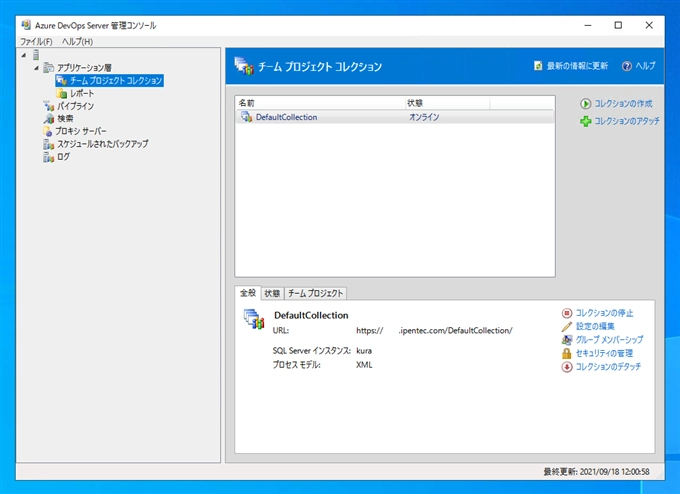This screenshot has width=680, height=494.
Task: Open the プロキシ サーバー tree node
Action: [81, 131]
